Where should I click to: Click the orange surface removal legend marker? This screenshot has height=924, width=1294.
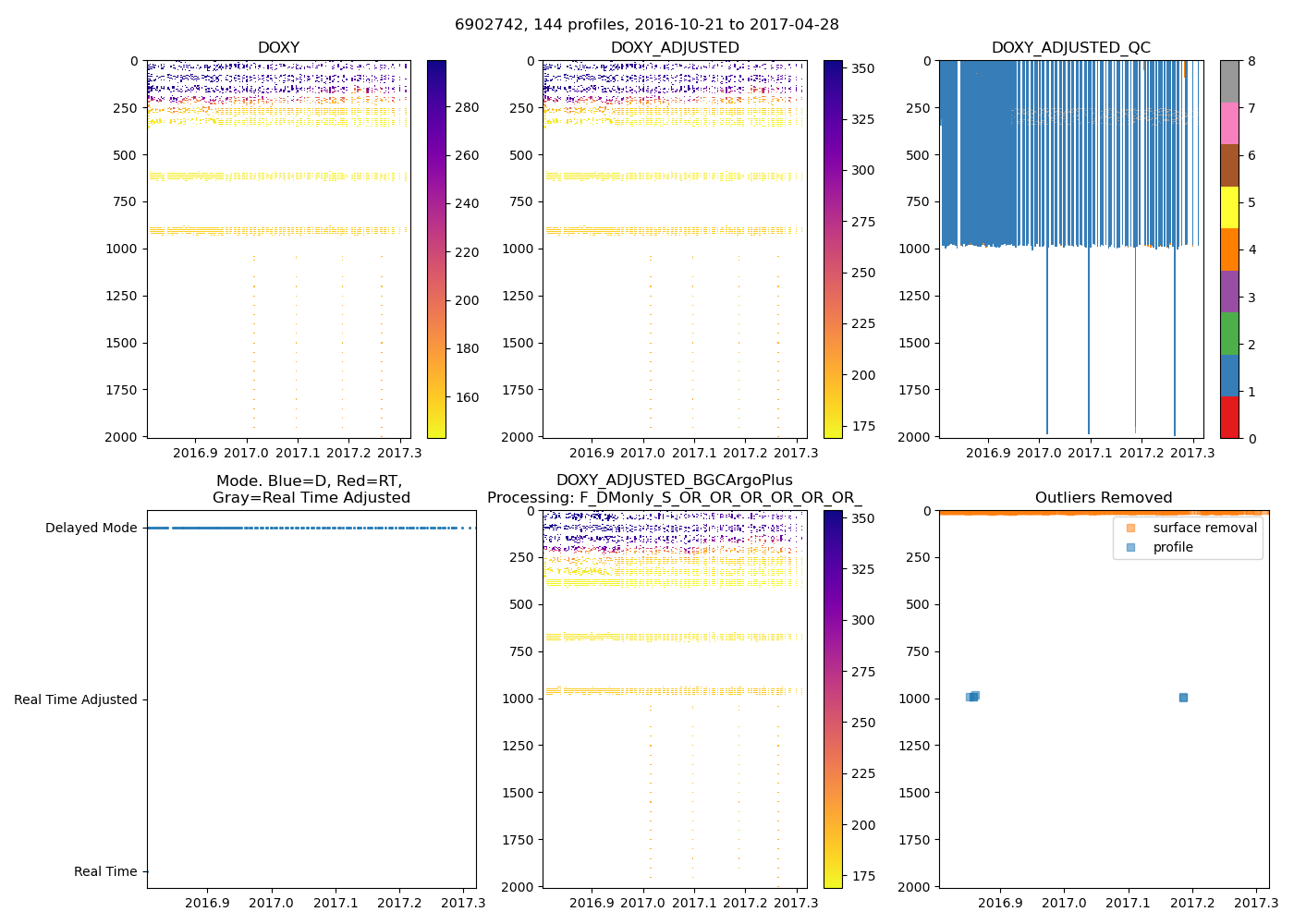1130,528
